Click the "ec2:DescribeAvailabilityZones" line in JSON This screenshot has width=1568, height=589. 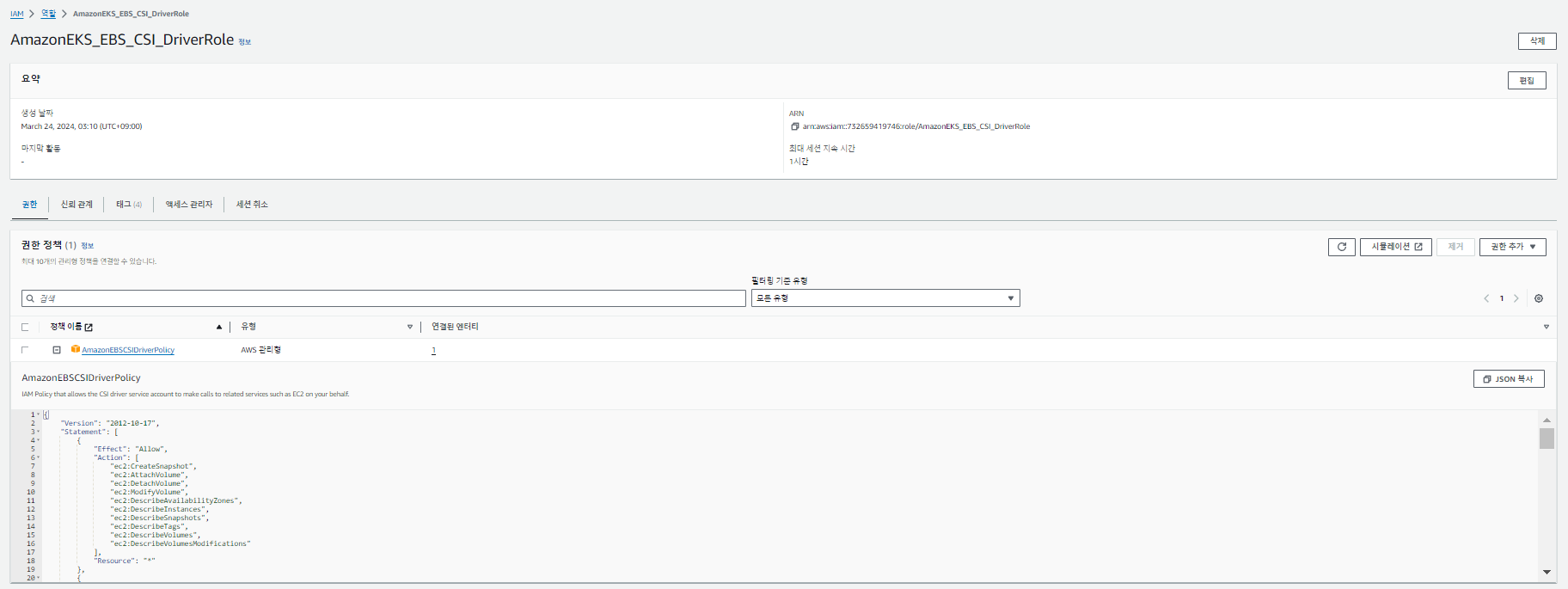click(x=176, y=500)
